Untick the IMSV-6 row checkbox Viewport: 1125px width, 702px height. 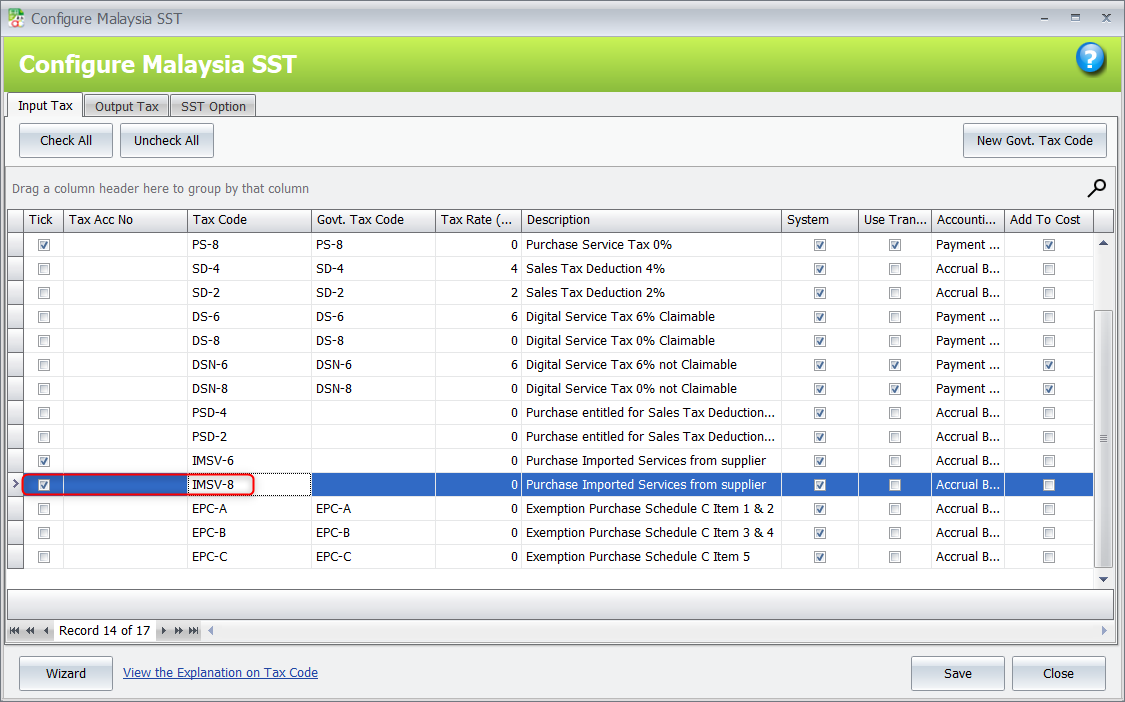click(x=43, y=461)
